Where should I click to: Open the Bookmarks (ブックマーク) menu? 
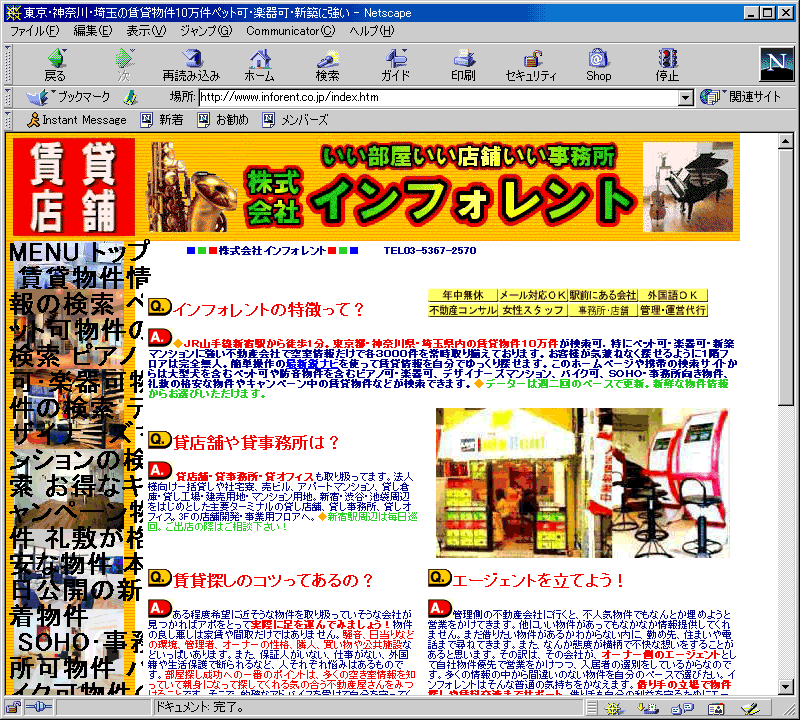68,97
